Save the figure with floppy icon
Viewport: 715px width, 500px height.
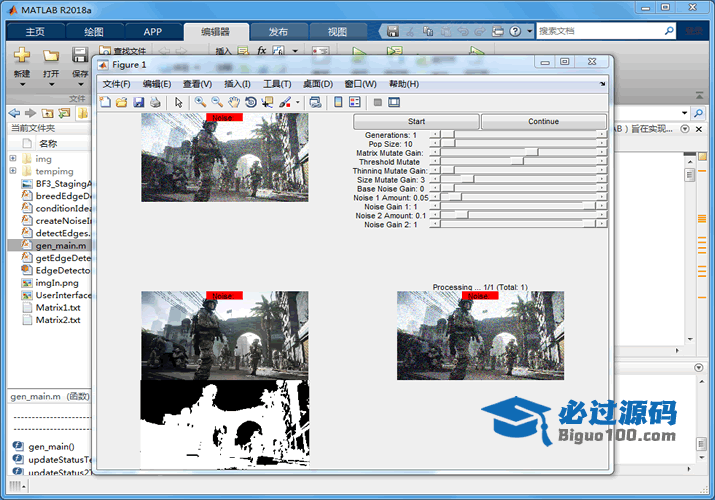(x=139, y=102)
